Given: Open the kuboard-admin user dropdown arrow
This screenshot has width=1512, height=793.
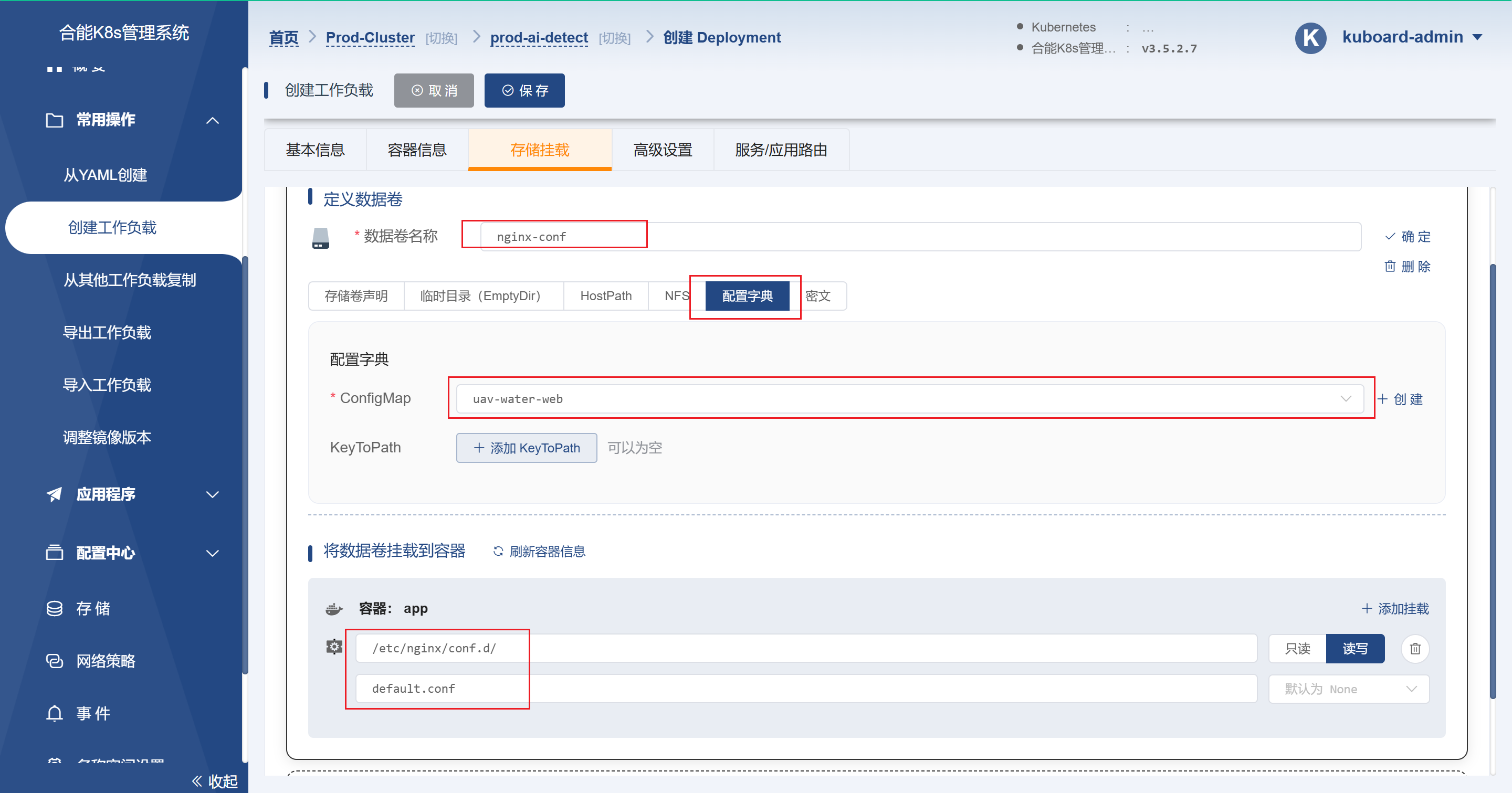Looking at the screenshot, I should pyautogui.click(x=1477, y=38).
